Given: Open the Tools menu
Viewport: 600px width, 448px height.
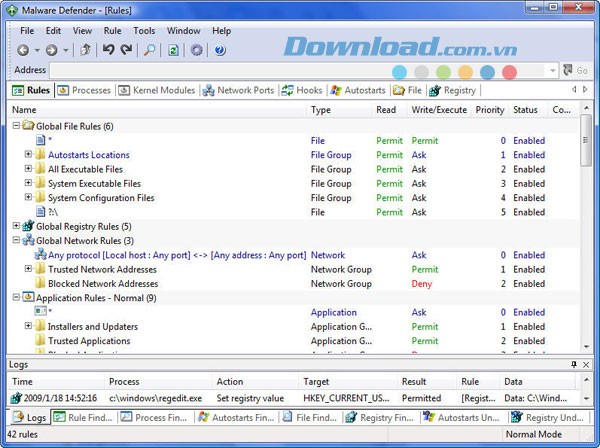Looking at the screenshot, I should (144, 31).
